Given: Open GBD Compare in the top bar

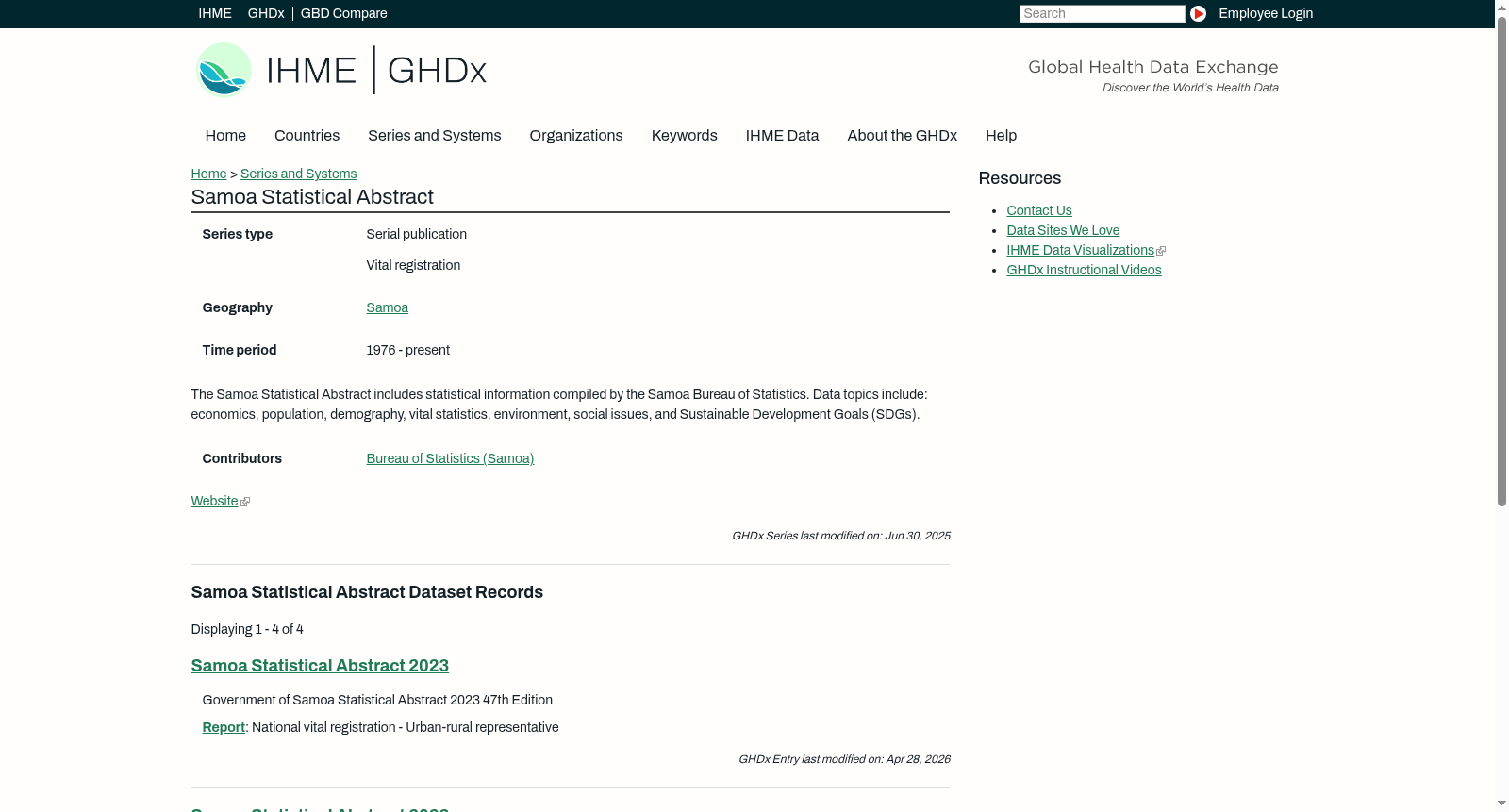Looking at the screenshot, I should coord(343,13).
